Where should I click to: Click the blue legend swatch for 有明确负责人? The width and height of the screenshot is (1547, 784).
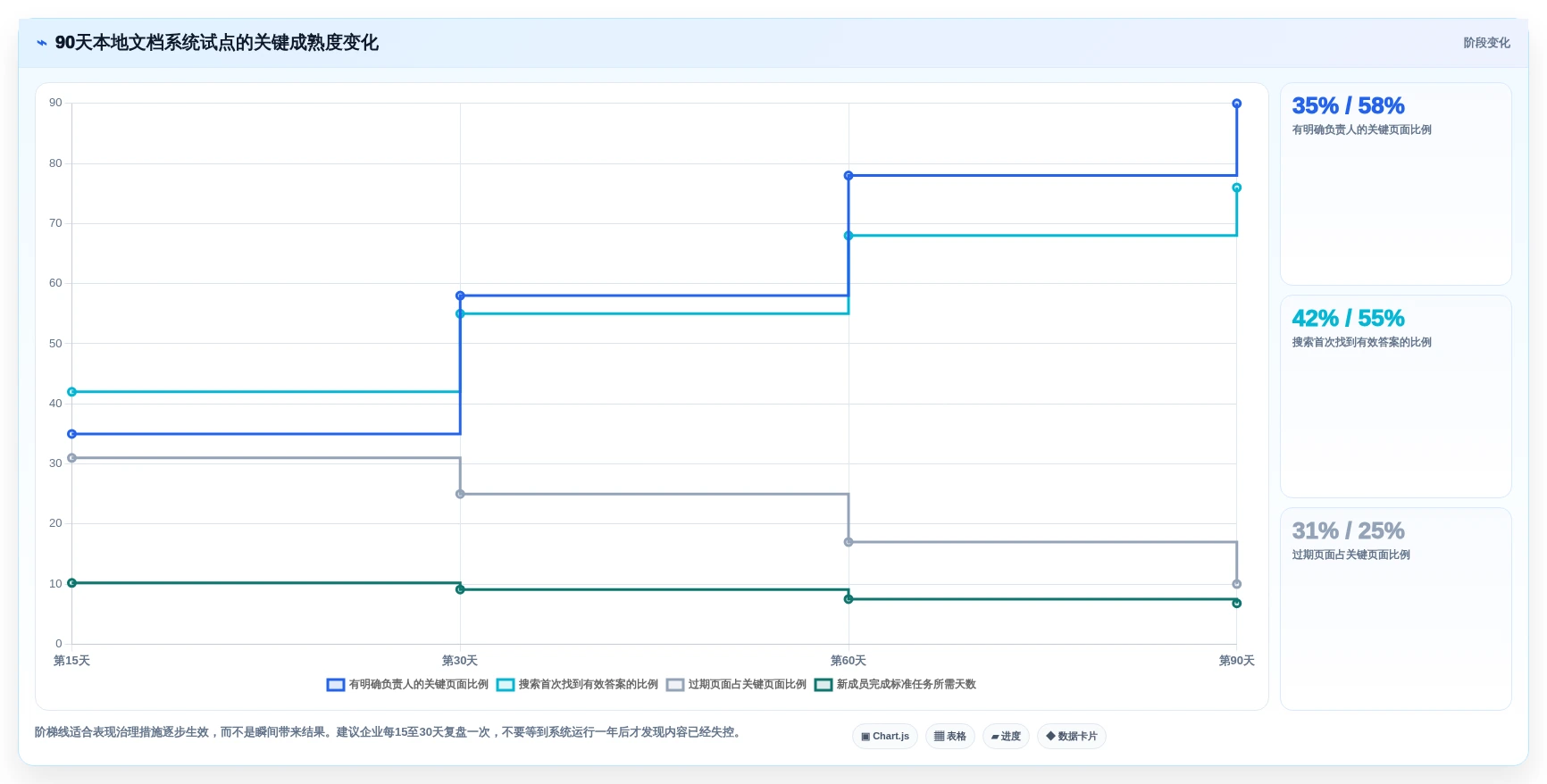(x=336, y=685)
